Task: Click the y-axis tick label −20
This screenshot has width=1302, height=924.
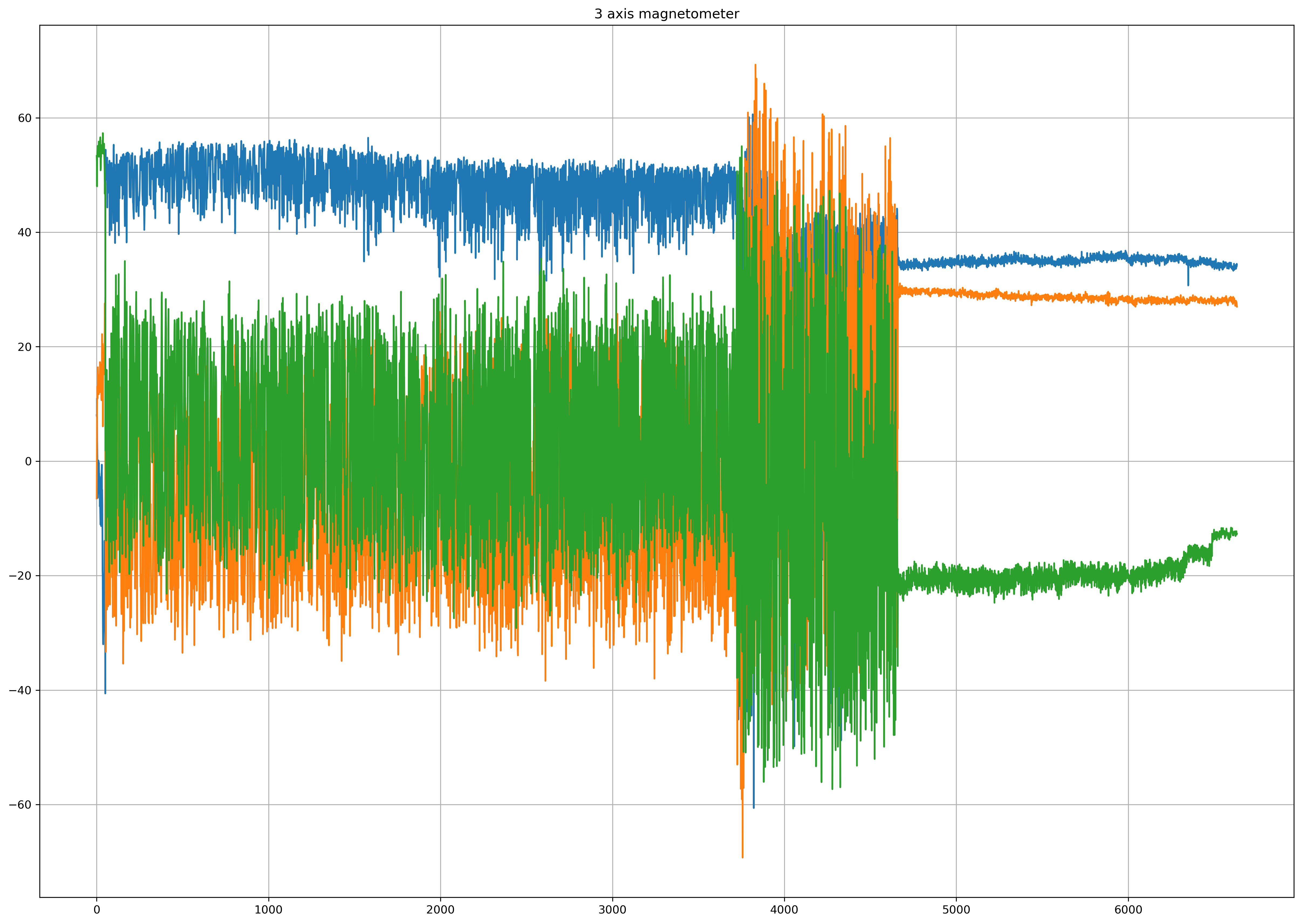Action: (x=20, y=576)
